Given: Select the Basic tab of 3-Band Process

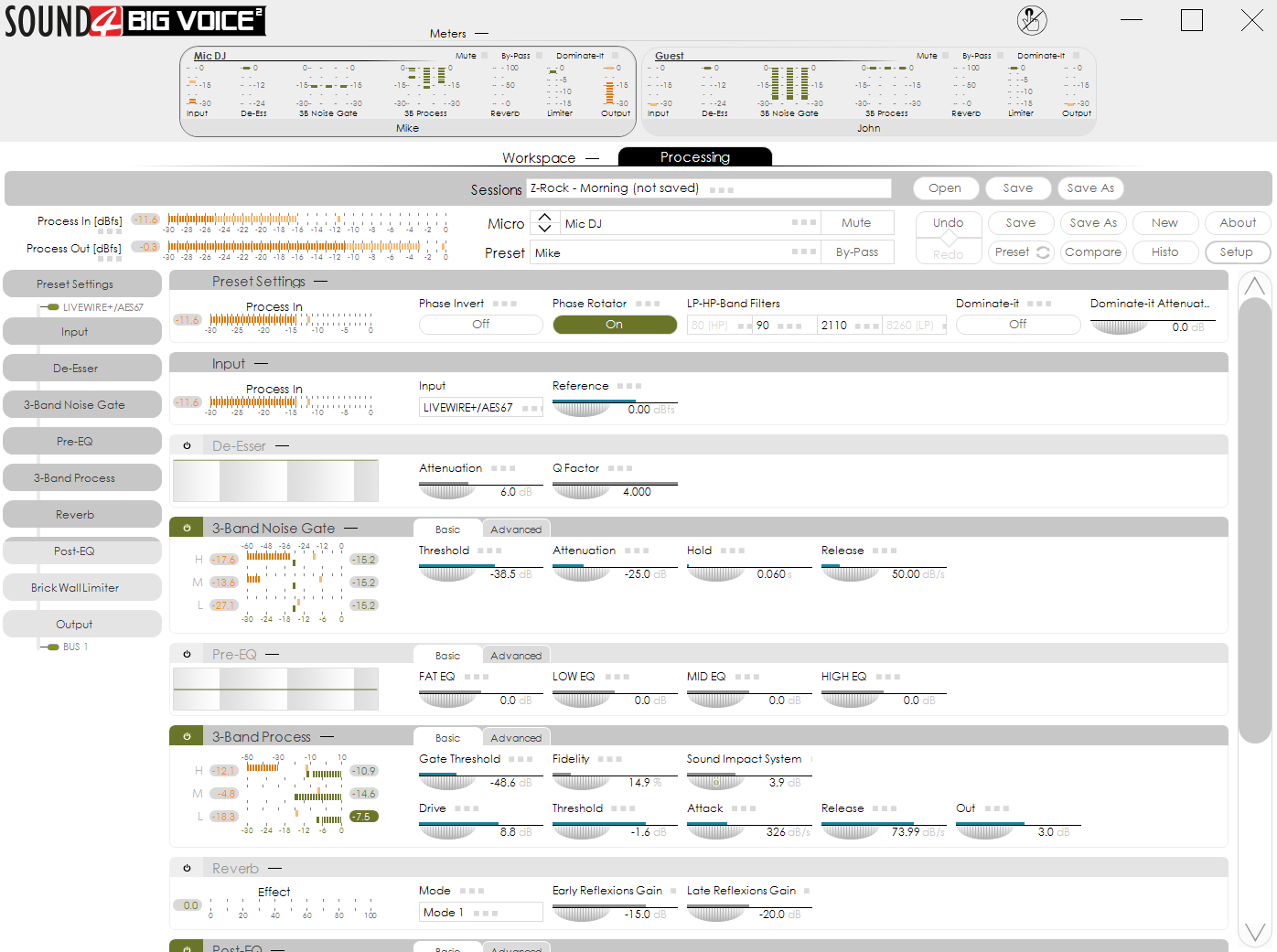Looking at the screenshot, I should point(448,738).
